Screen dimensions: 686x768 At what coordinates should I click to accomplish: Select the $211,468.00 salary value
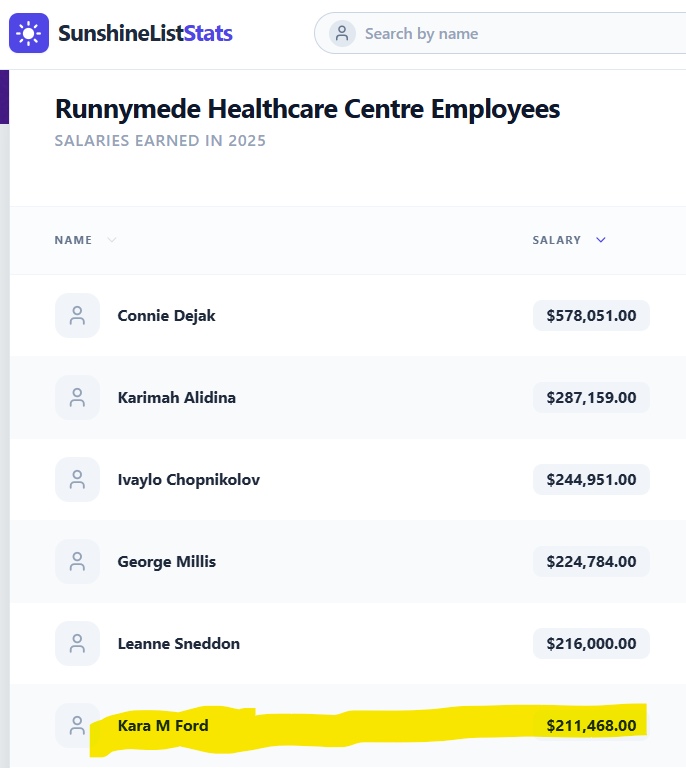pyautogui.click(x=591, y=725)
